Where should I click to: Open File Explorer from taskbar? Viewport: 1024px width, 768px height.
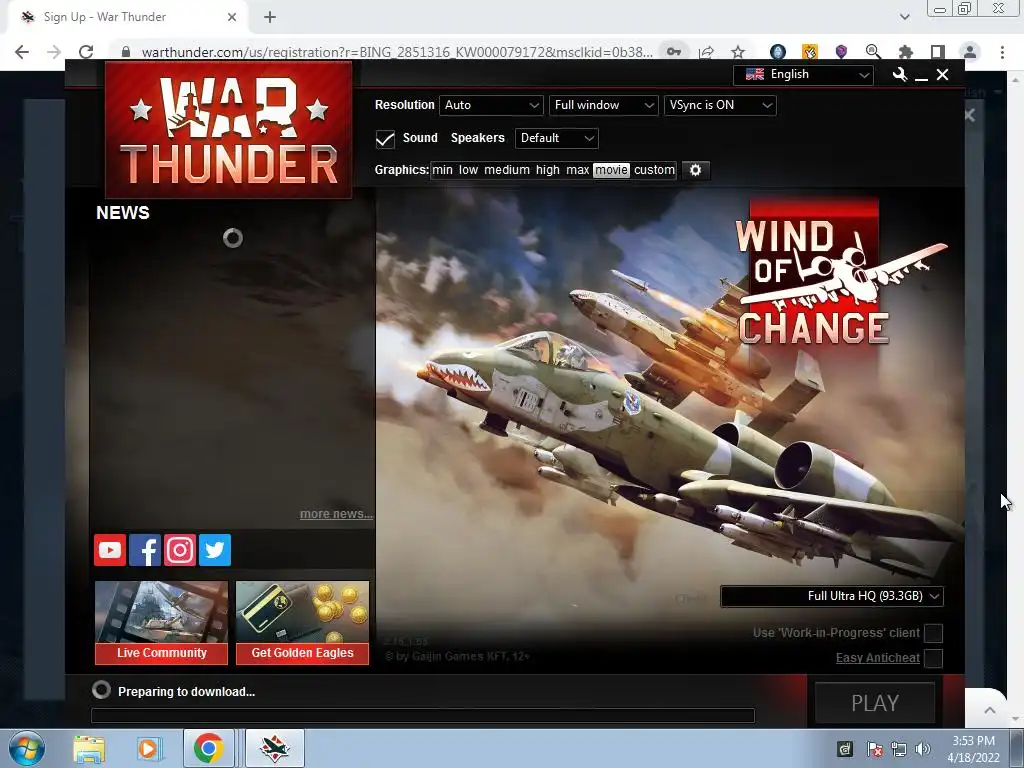pyautogui.click(x=89, y=749)
